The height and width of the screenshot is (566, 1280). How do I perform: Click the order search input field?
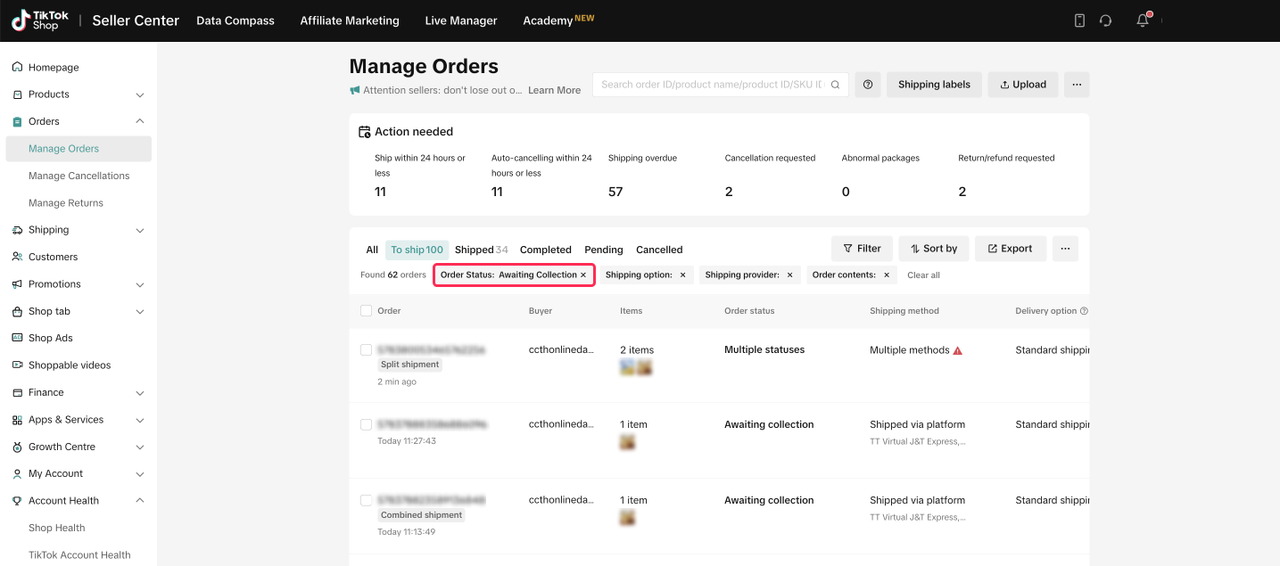[x=710, y=85]
